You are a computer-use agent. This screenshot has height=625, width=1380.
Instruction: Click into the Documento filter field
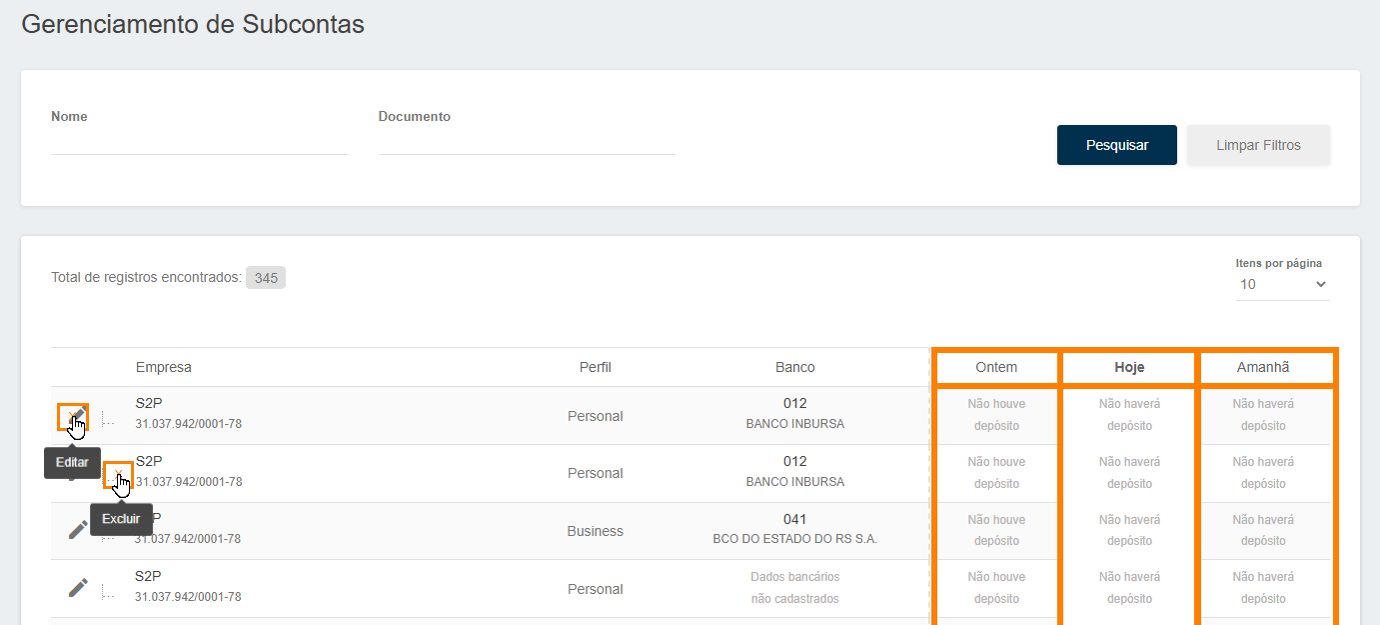coord(526,141)
